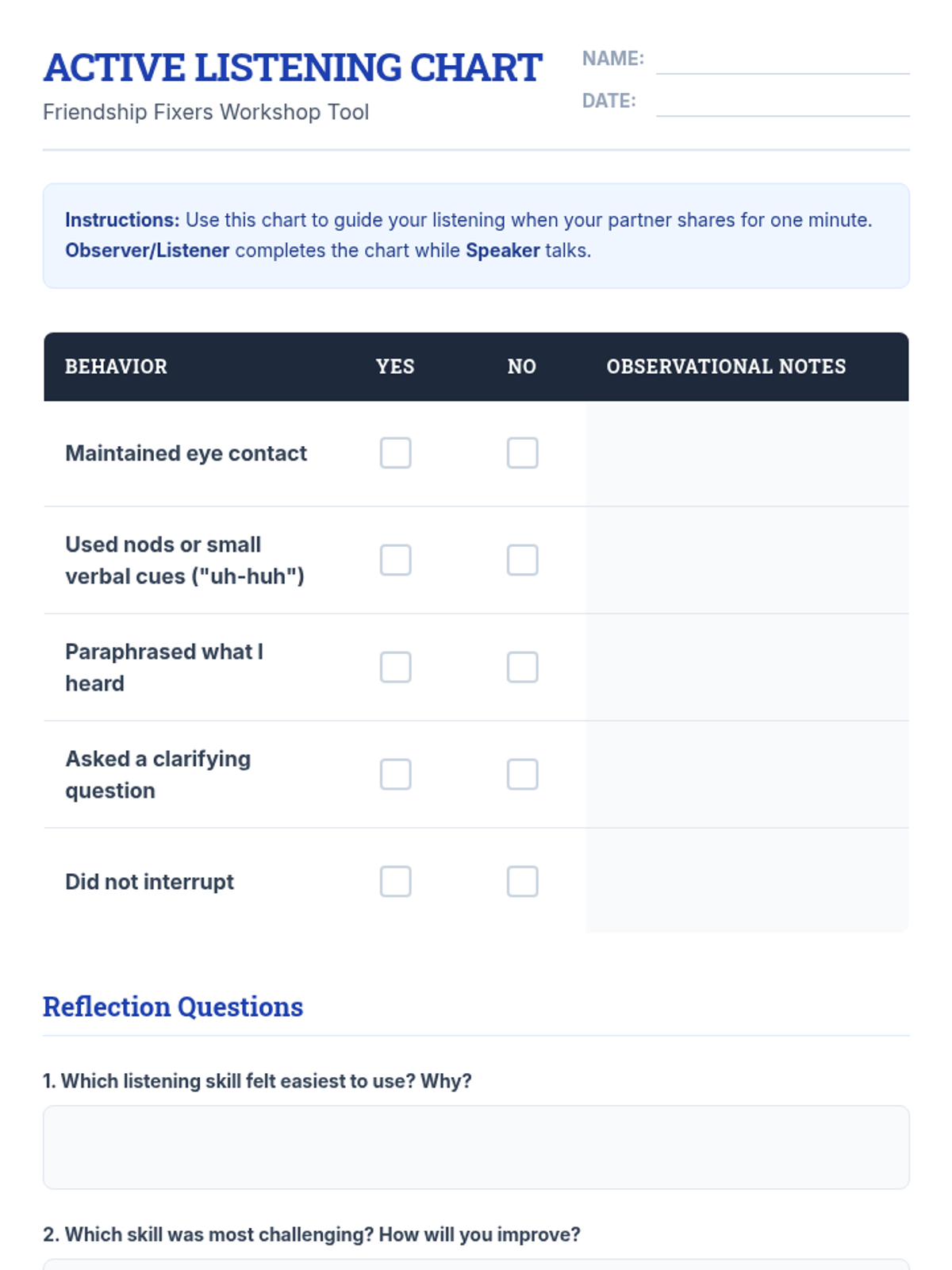This screenshot has height=1270, width=952.
Task: Mark YES for Paraphrased what I heard
Action: [395, 668]
